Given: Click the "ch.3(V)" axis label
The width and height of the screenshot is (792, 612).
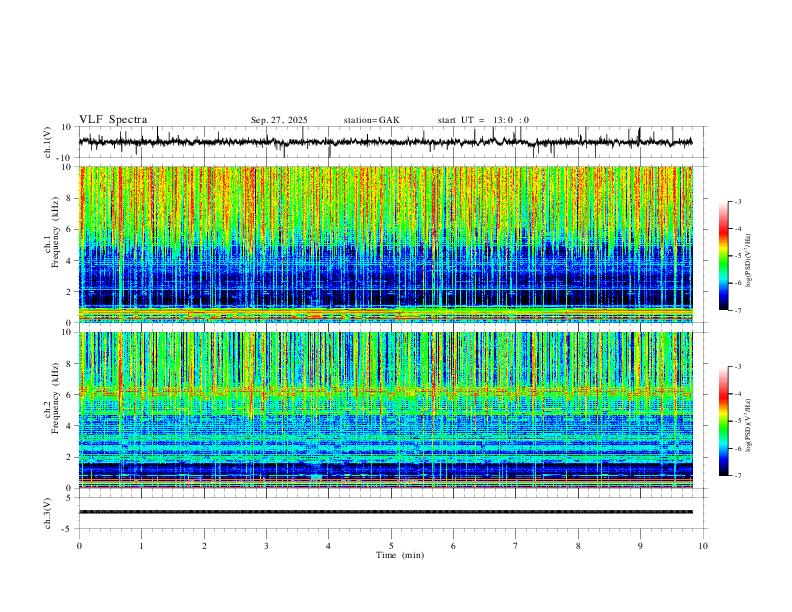Looking at the screenshot, I should 48,513.
